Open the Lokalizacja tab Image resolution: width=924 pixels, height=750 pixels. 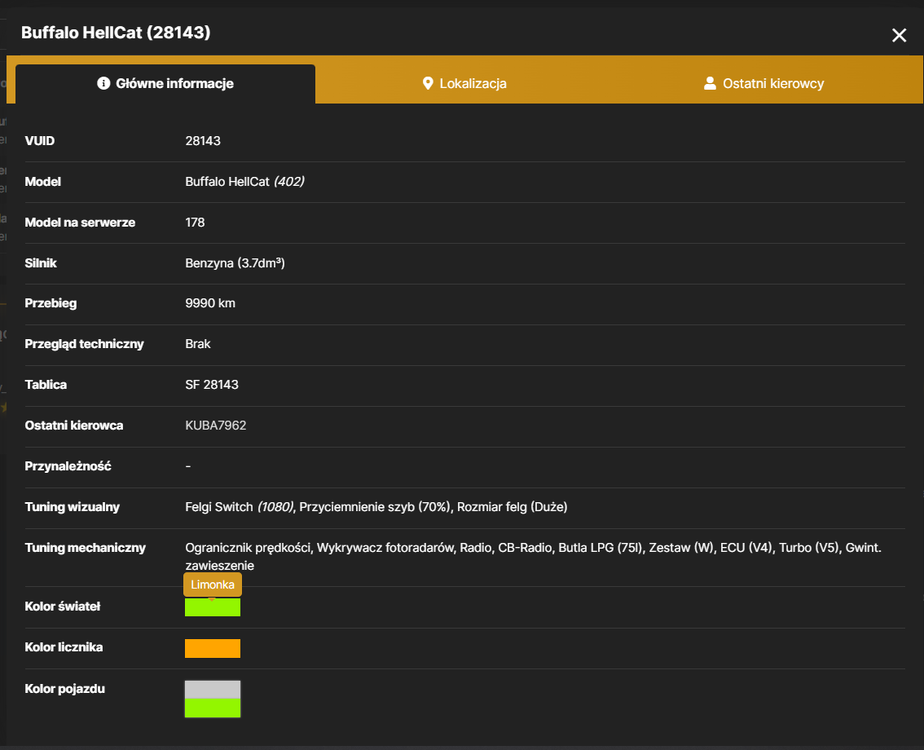point(464,84)
